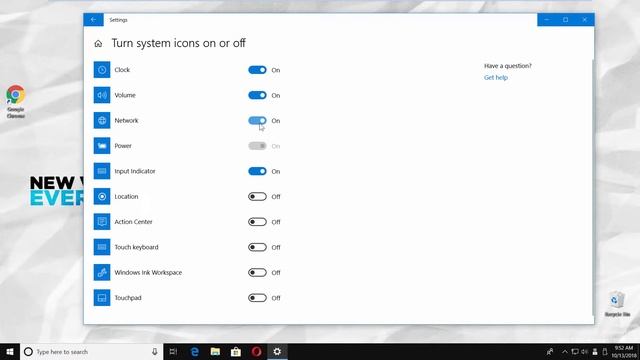
Task: Open File Explorer from the taskbar
Action: pyautogui.click(x=215, y=351)
